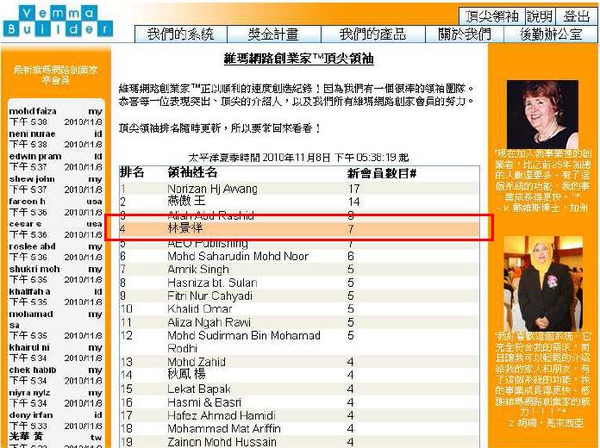Screen dimensions: 600x448
Task: Click the 頂尖領袖 top link
Action: tap(492, 16)
